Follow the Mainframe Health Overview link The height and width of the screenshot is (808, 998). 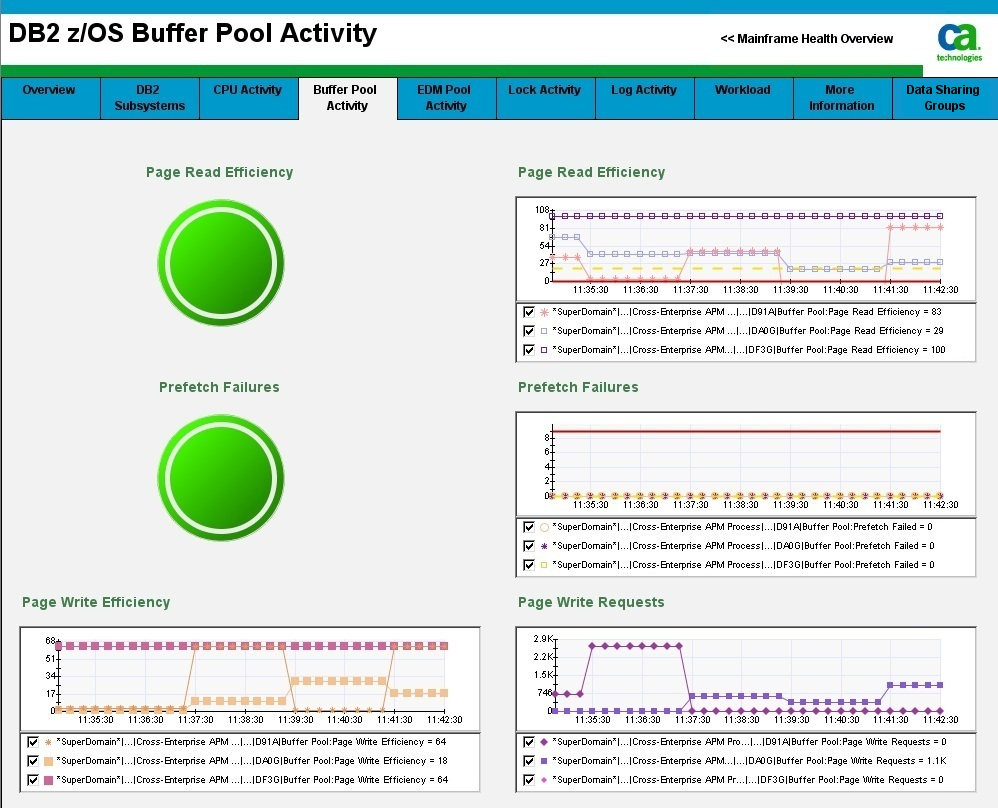[807, 39]
